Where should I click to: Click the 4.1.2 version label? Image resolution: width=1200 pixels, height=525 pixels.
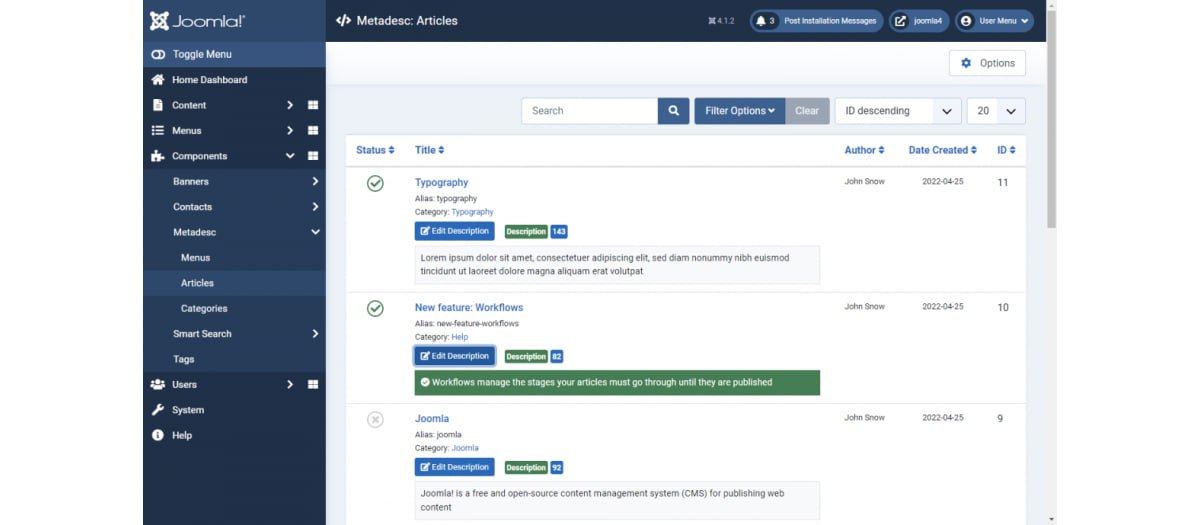tap(720, 21)
